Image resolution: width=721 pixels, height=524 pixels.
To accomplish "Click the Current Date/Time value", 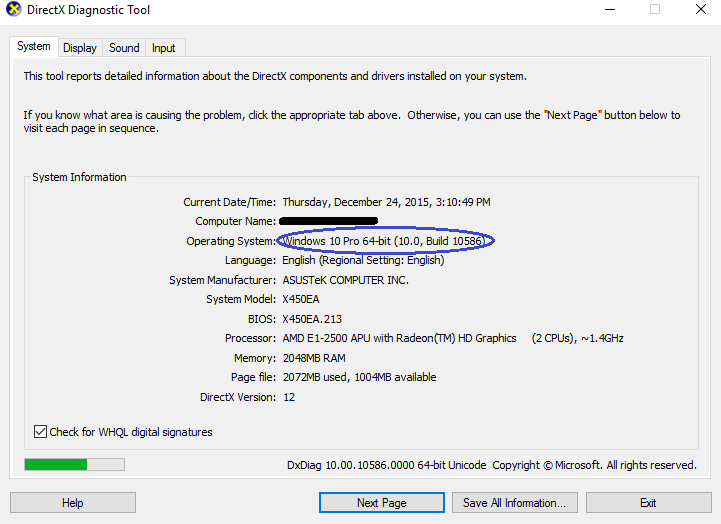I will point(386,202).
